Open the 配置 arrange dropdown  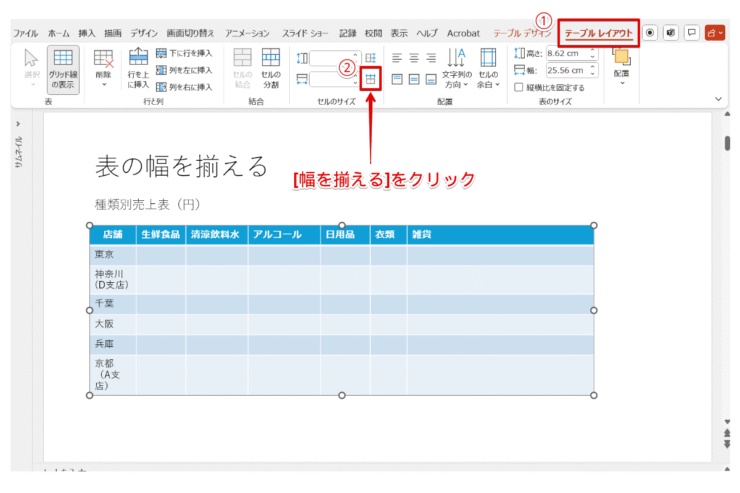click(622, 67)
